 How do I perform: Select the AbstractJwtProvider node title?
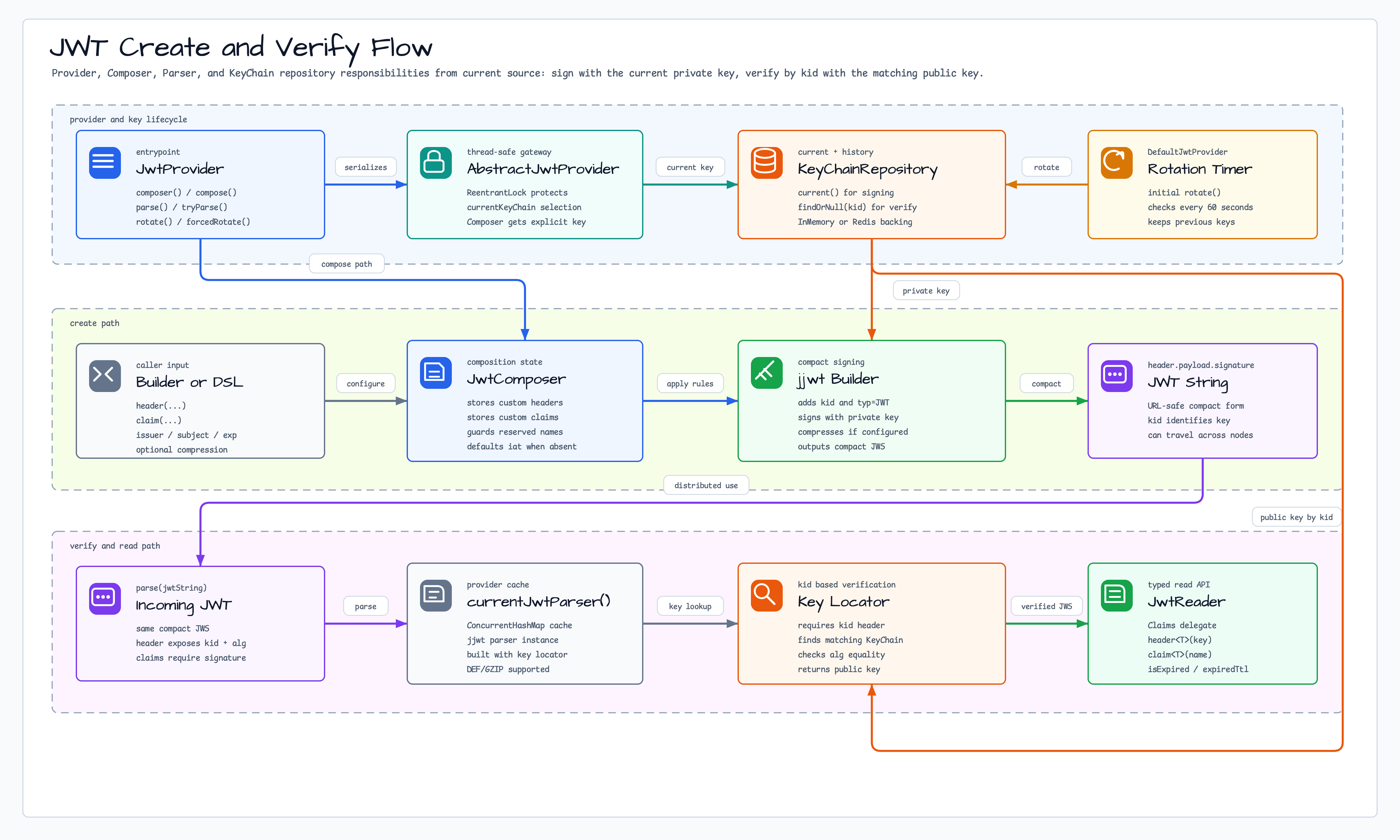point(543,169)
